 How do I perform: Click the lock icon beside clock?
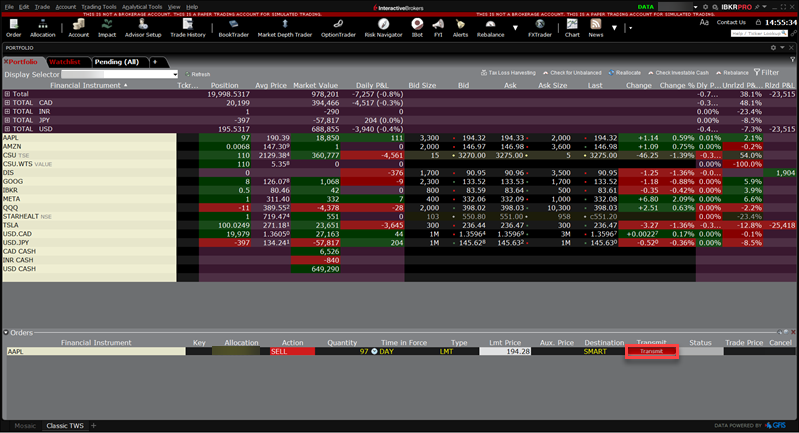758,22
